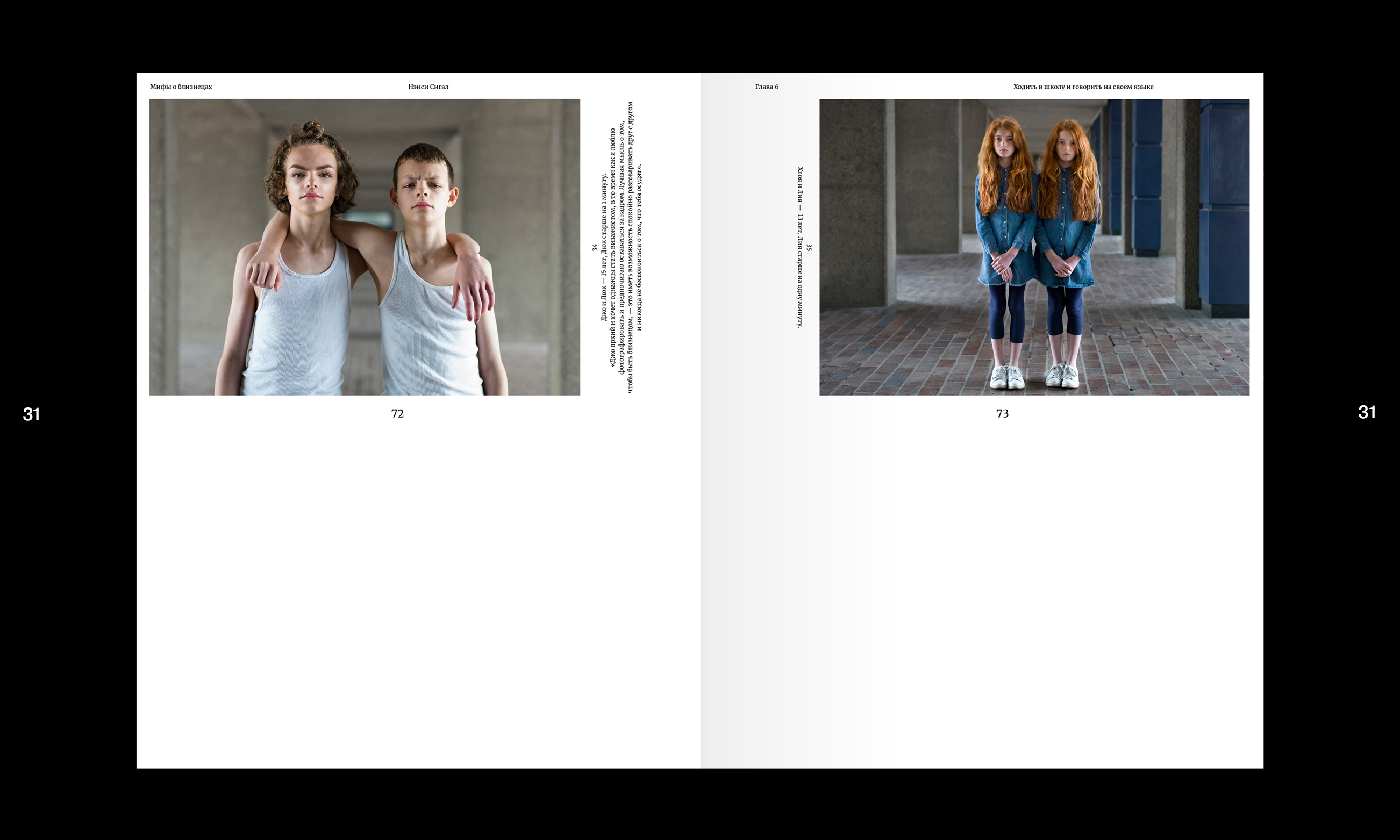The image size is (1400, 840).
Task: Click the author name 'Нэнси Сигал'
Action: [x=428, y=87]
